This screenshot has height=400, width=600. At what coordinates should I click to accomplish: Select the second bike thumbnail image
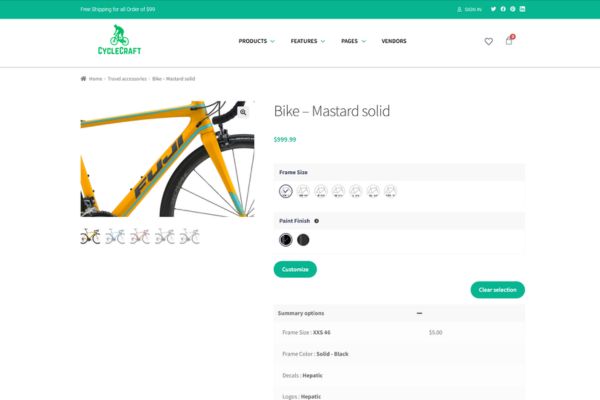(115, 236)
